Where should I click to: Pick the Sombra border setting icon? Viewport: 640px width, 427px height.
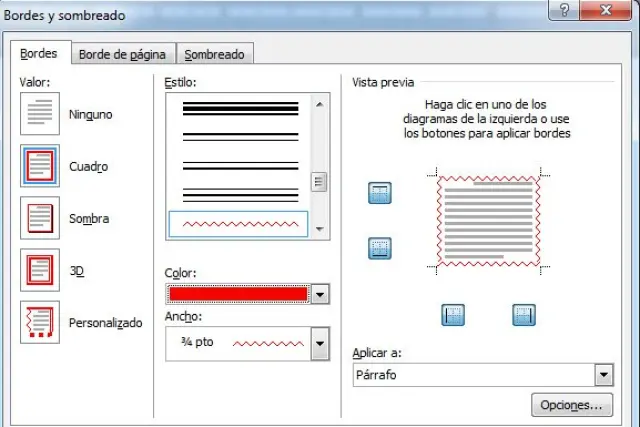[x=40, y=218]
